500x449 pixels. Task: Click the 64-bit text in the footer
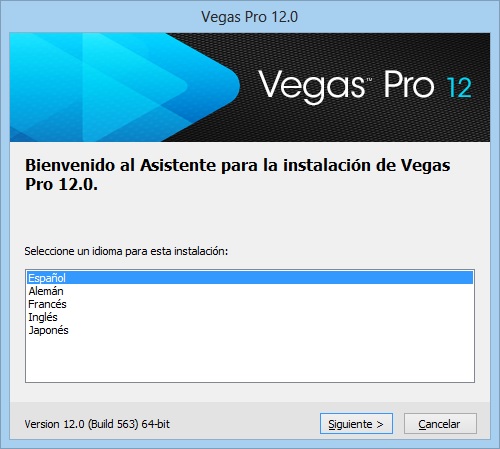click(156, 424)
